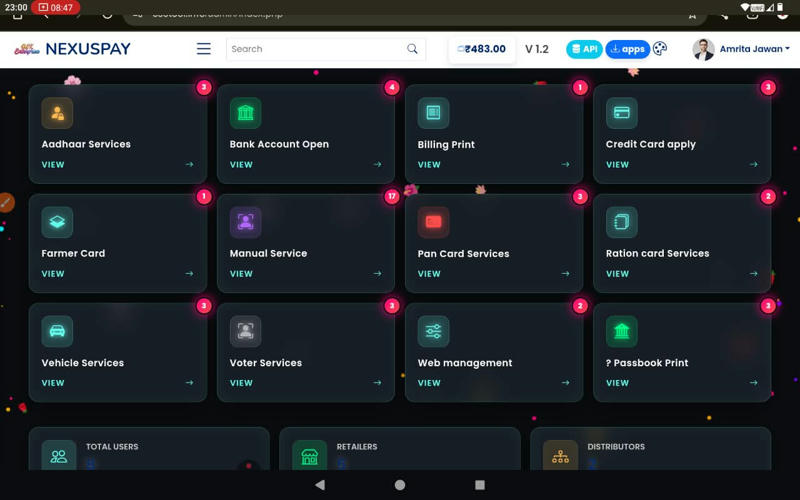
Task: Open the hamburger menu icon
Action: coord(204,48)
